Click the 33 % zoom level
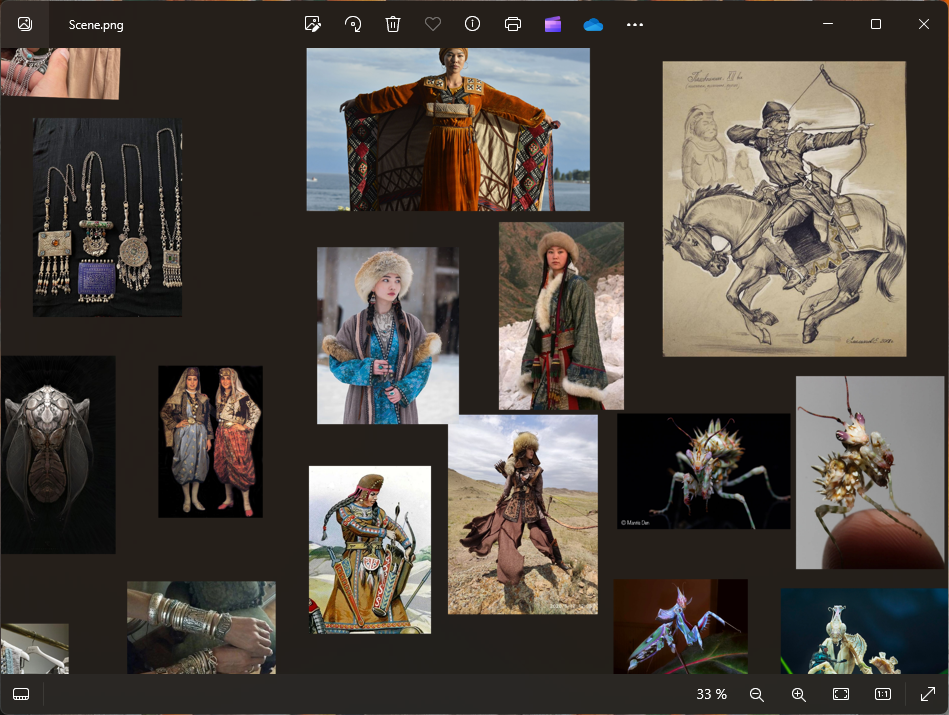Image resolution: width=949 pixels, height=715 pixels. pyautogui.click(x=711, y=694)
